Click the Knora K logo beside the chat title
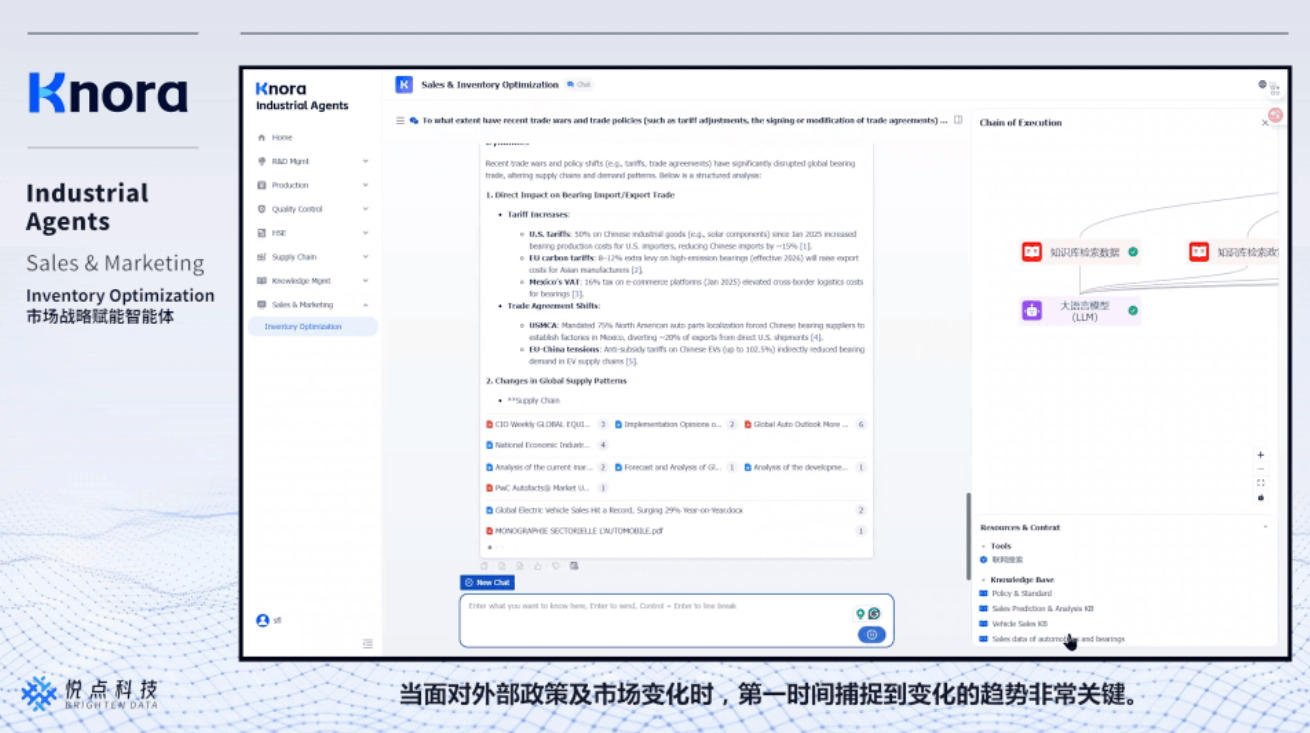Viewport: 1310px width, 733px height. pos(404,85)
